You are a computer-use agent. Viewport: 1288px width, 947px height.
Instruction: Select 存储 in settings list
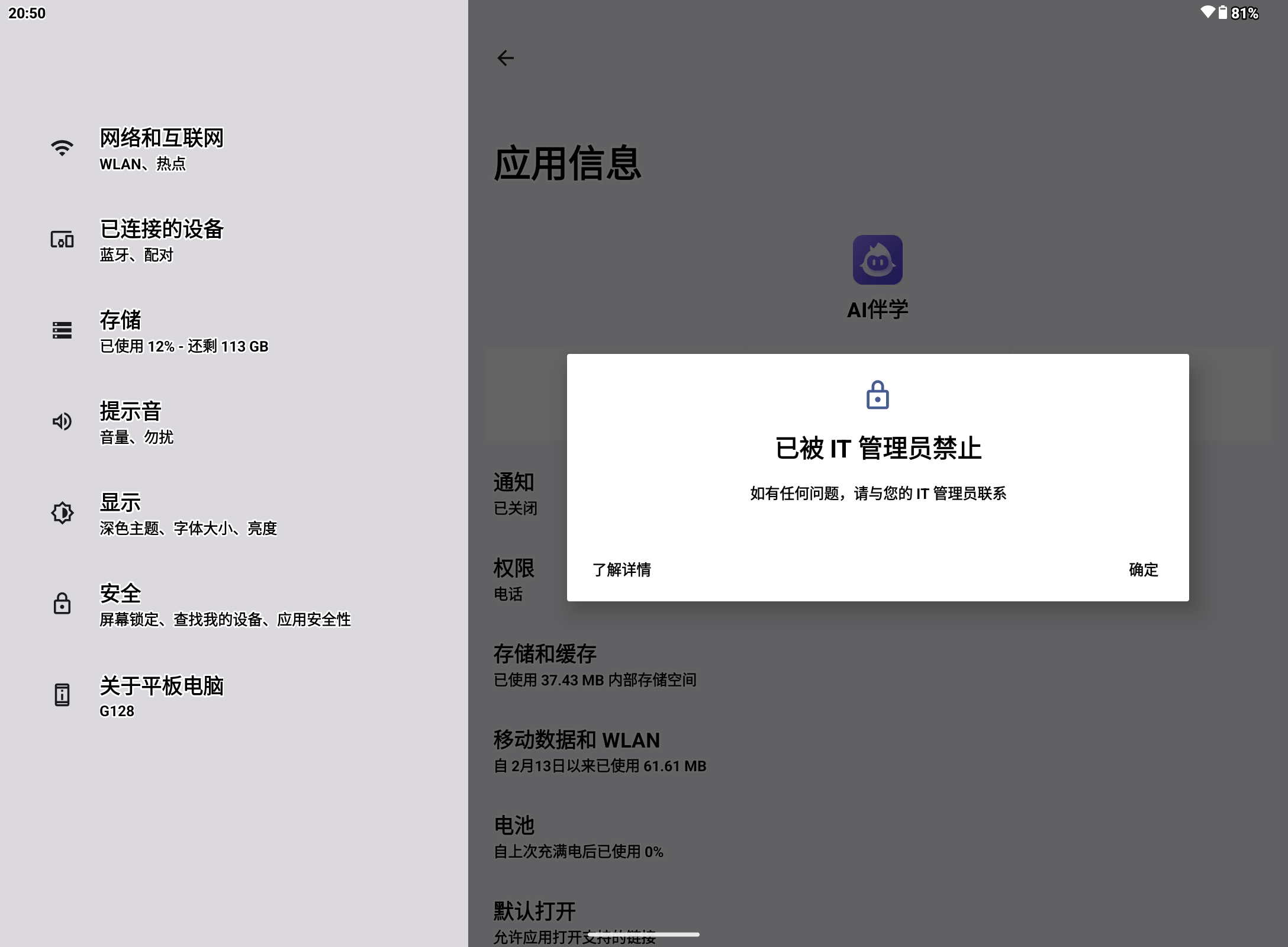[183, 330]
